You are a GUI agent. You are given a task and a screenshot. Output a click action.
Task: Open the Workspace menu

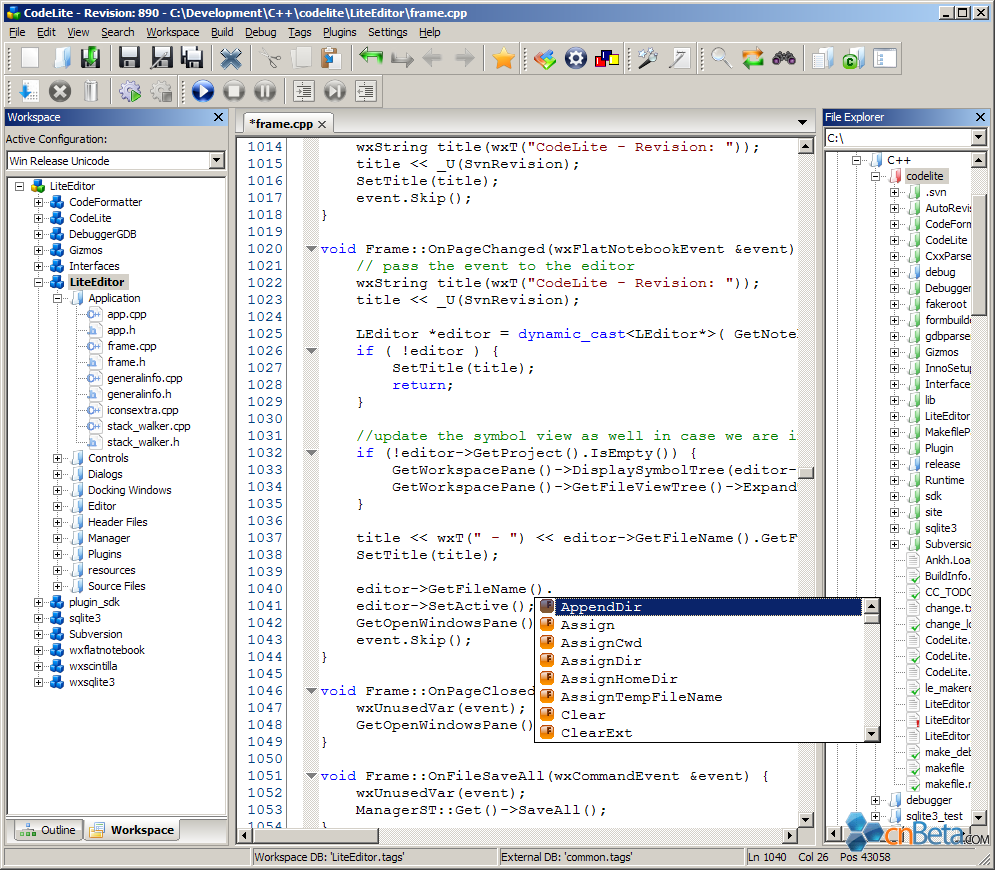click(173, 32)
